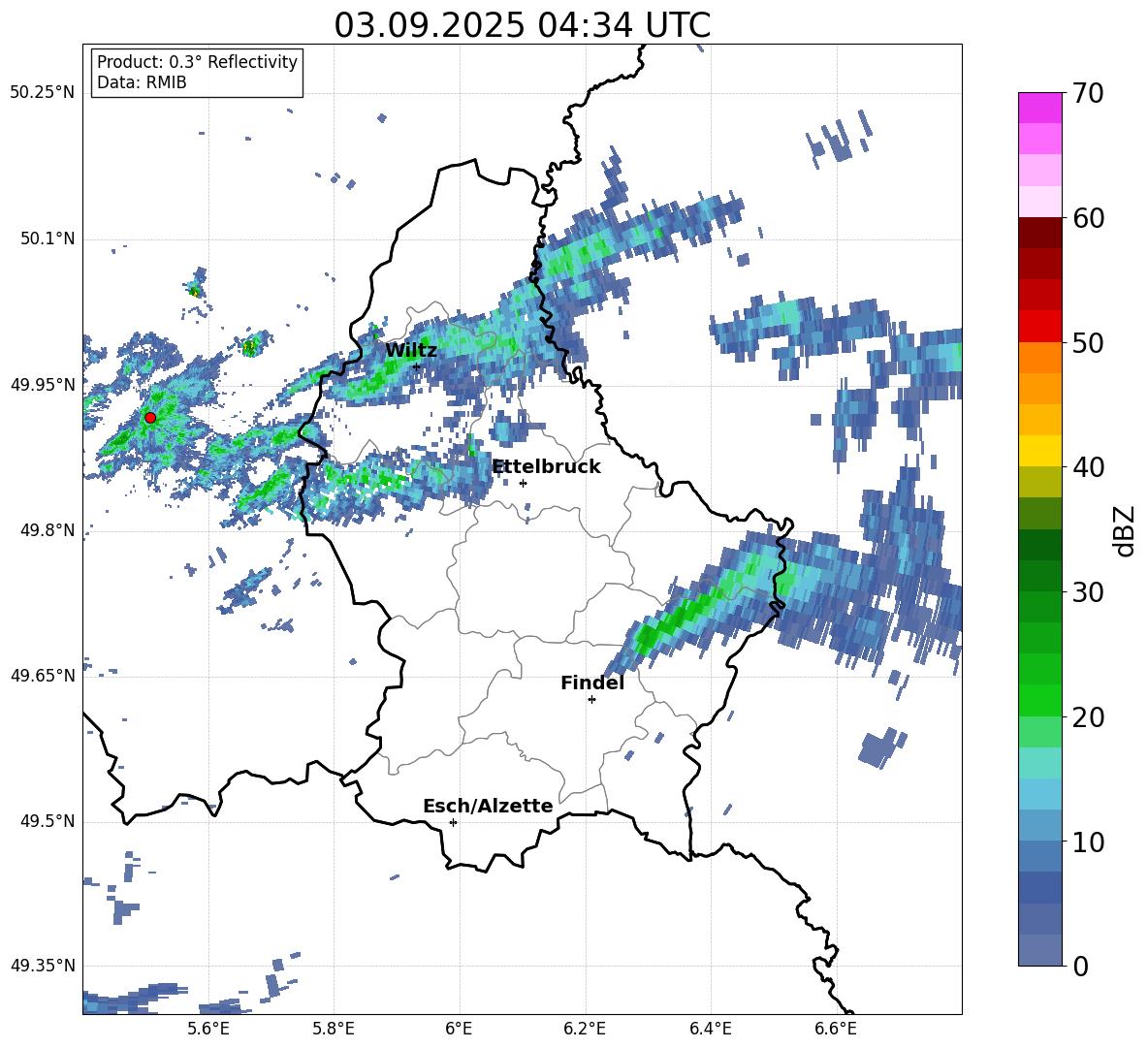Click the 'dBZ' colorbar label
This screenshot has width=1148, height=1048.
tap(1123, 531)
